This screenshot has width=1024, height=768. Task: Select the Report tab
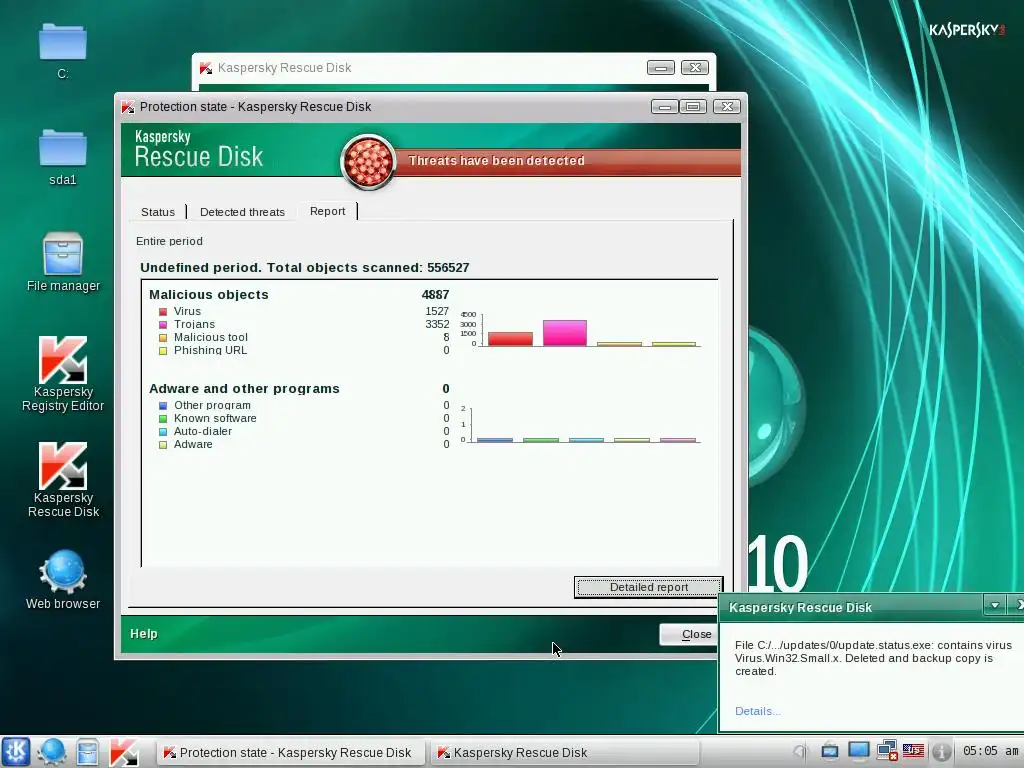pos(327,211)
